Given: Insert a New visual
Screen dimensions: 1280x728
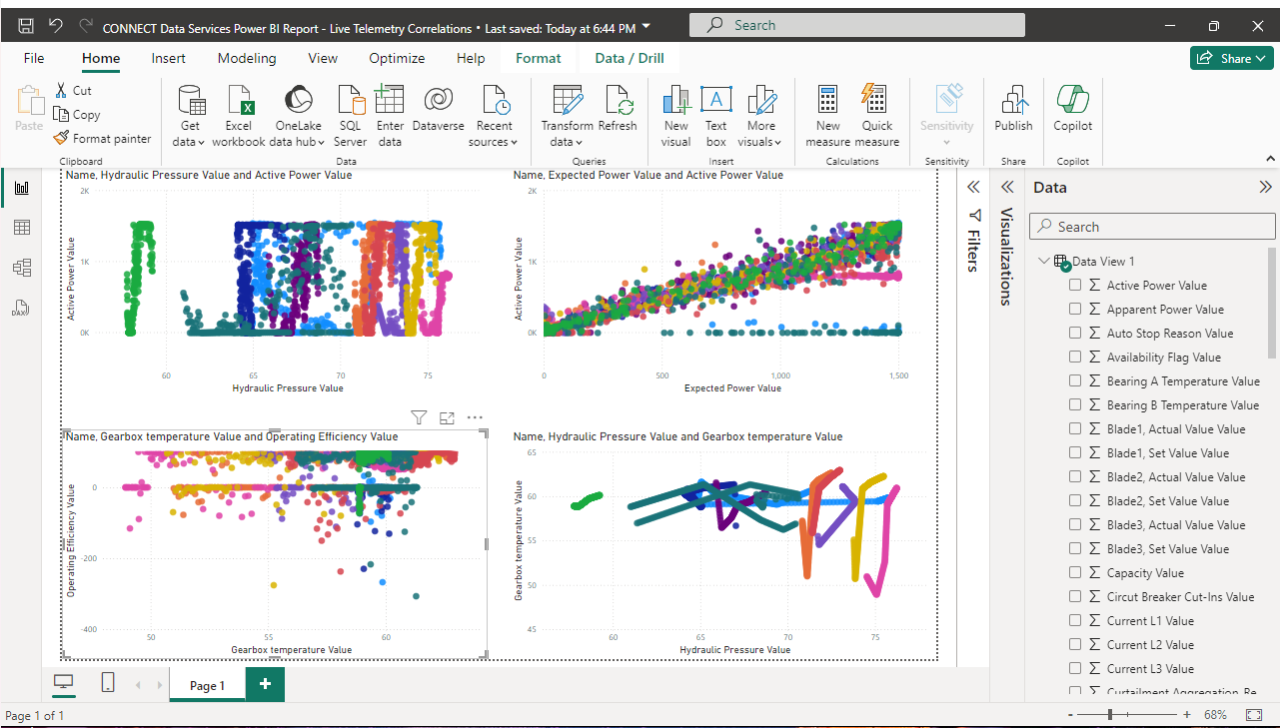Looking at the screenshot, I should click(x=676, y=116).
